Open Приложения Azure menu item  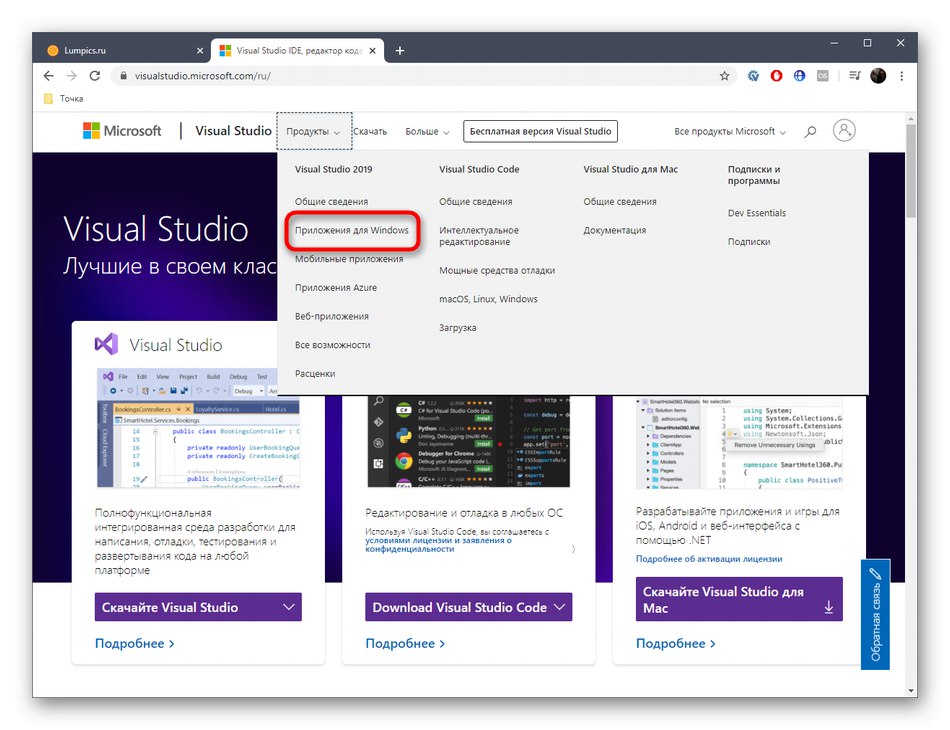[x=336, y=288]
